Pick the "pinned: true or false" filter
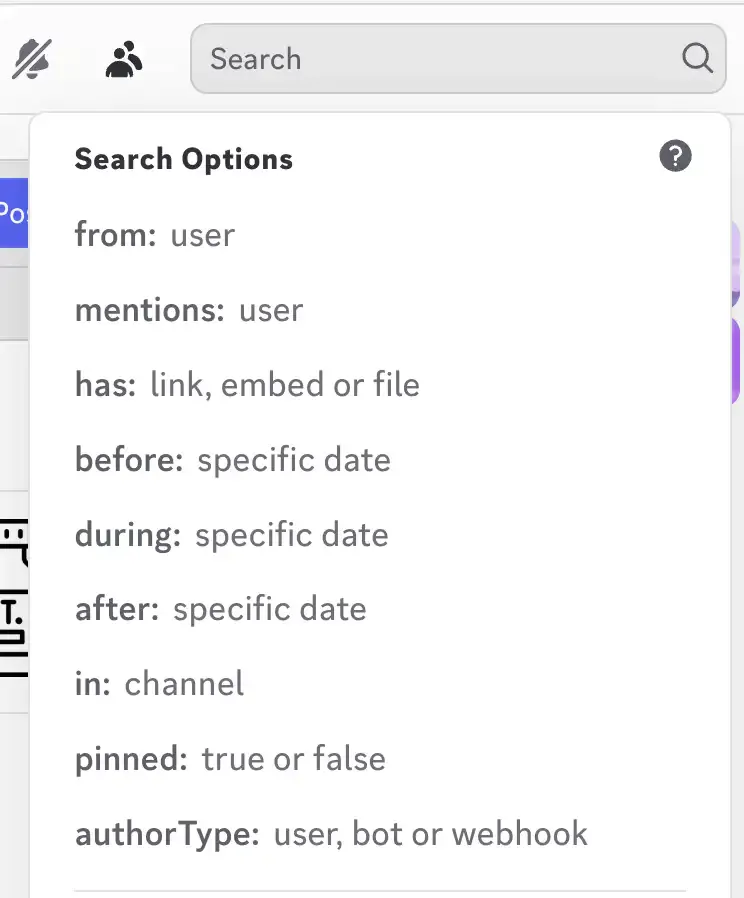 [x=230, y=759]
